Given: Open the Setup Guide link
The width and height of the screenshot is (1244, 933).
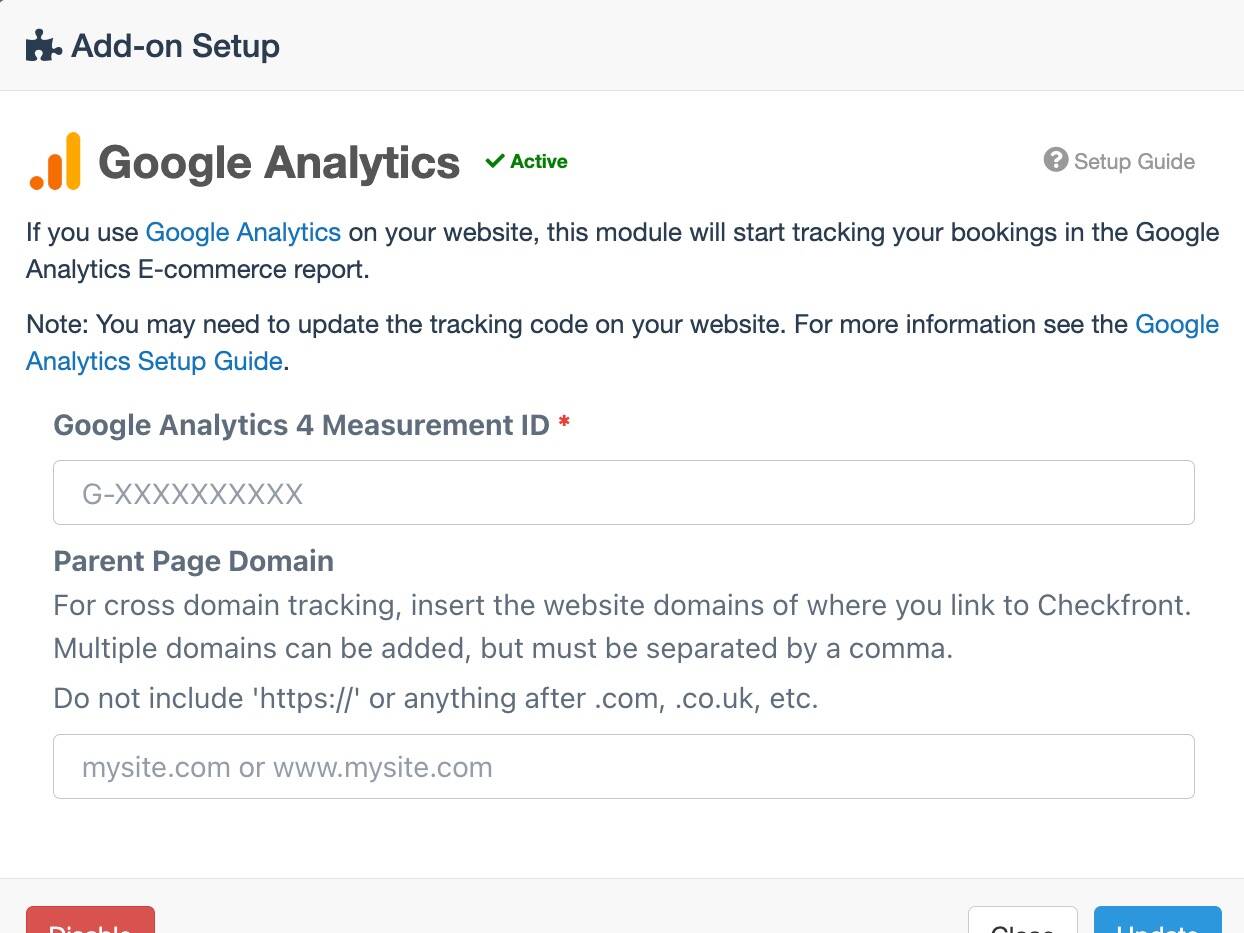Looking at the screenshot, I should pos(1134,161).
